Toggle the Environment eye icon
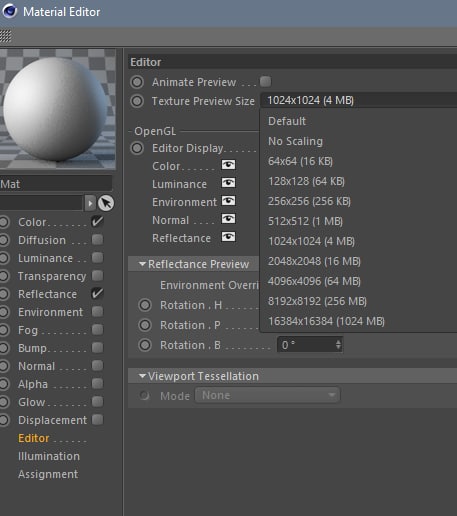The image size is (457, 516). pos(228,201)
